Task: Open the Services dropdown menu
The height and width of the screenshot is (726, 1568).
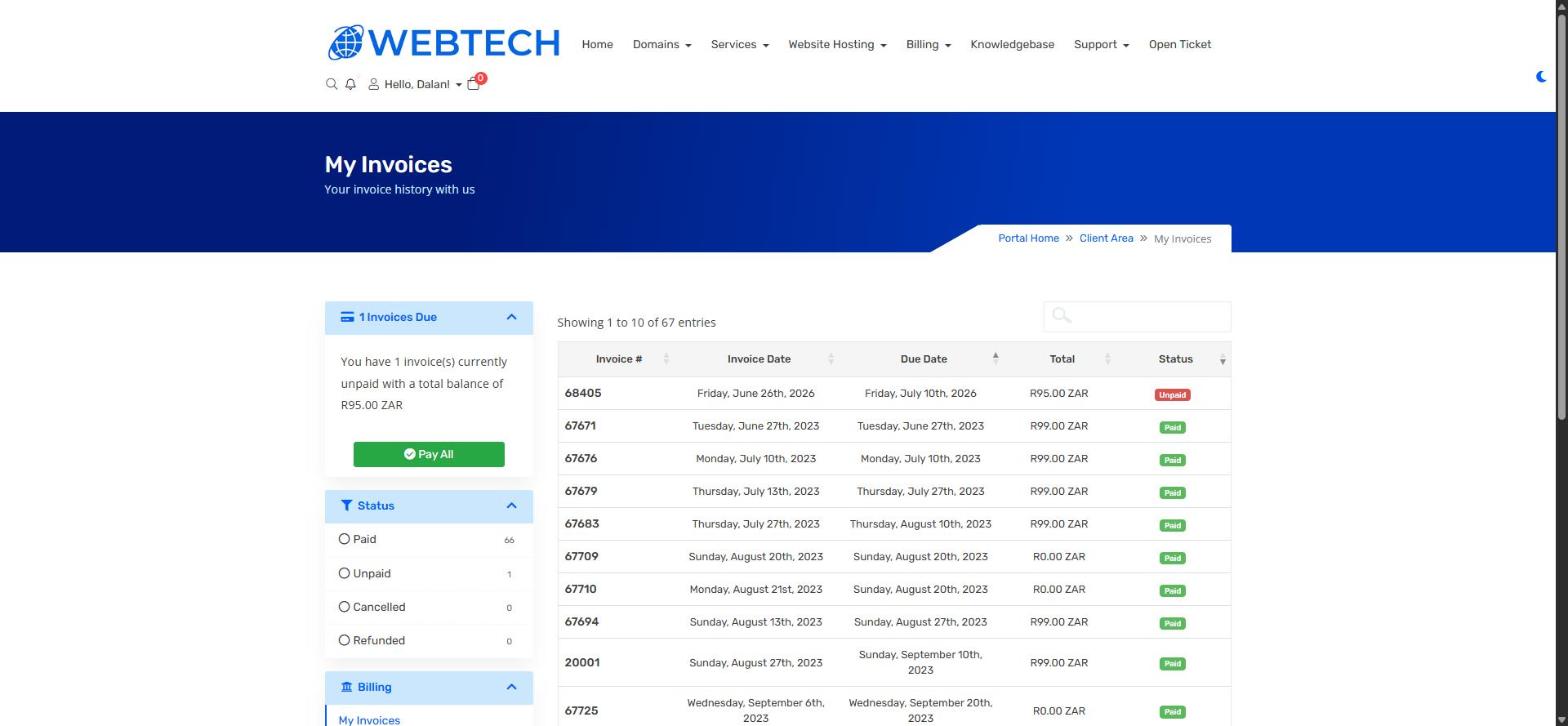Action: [740, 44]
